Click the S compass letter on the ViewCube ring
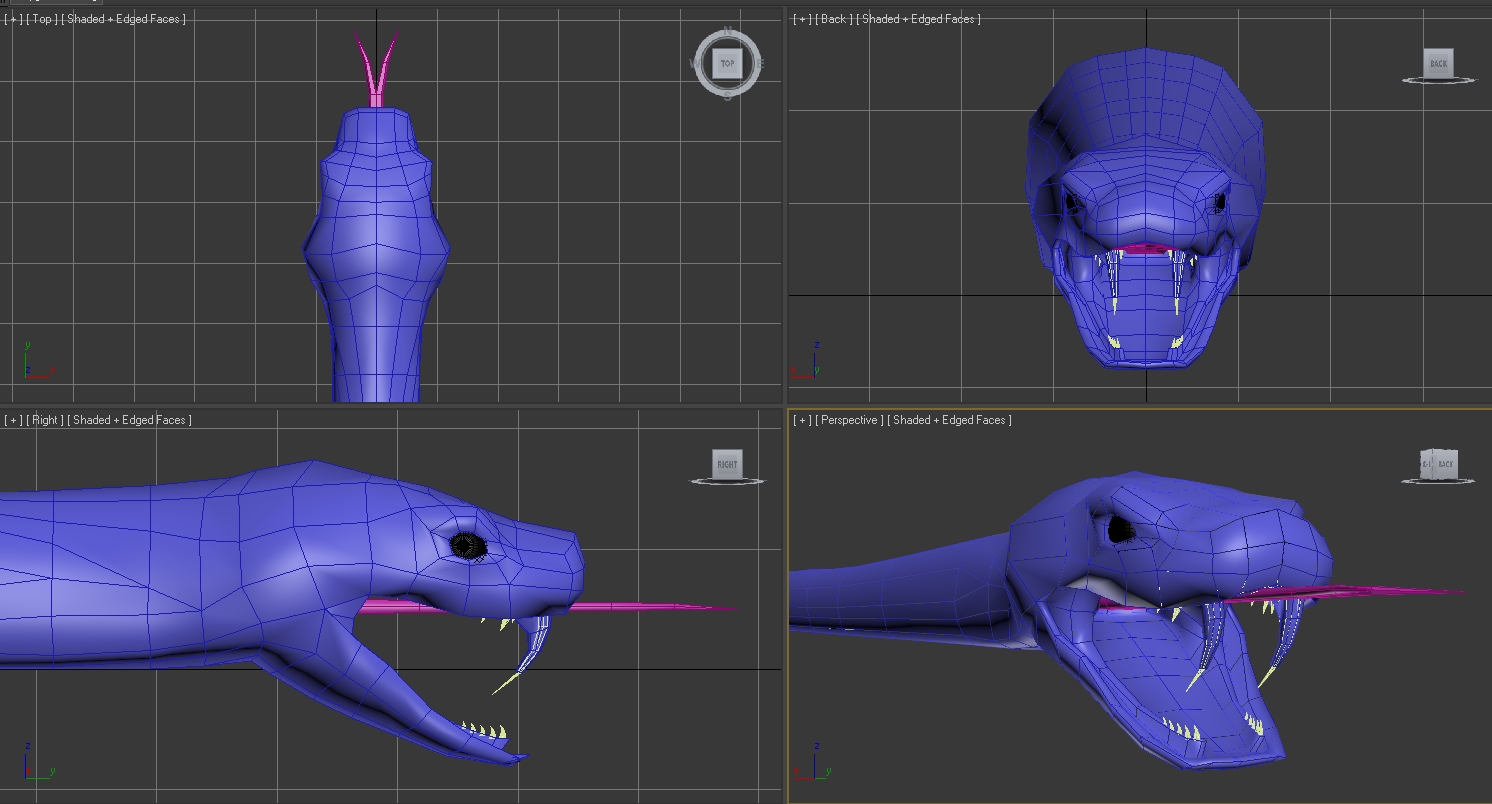 click(727, 96)
